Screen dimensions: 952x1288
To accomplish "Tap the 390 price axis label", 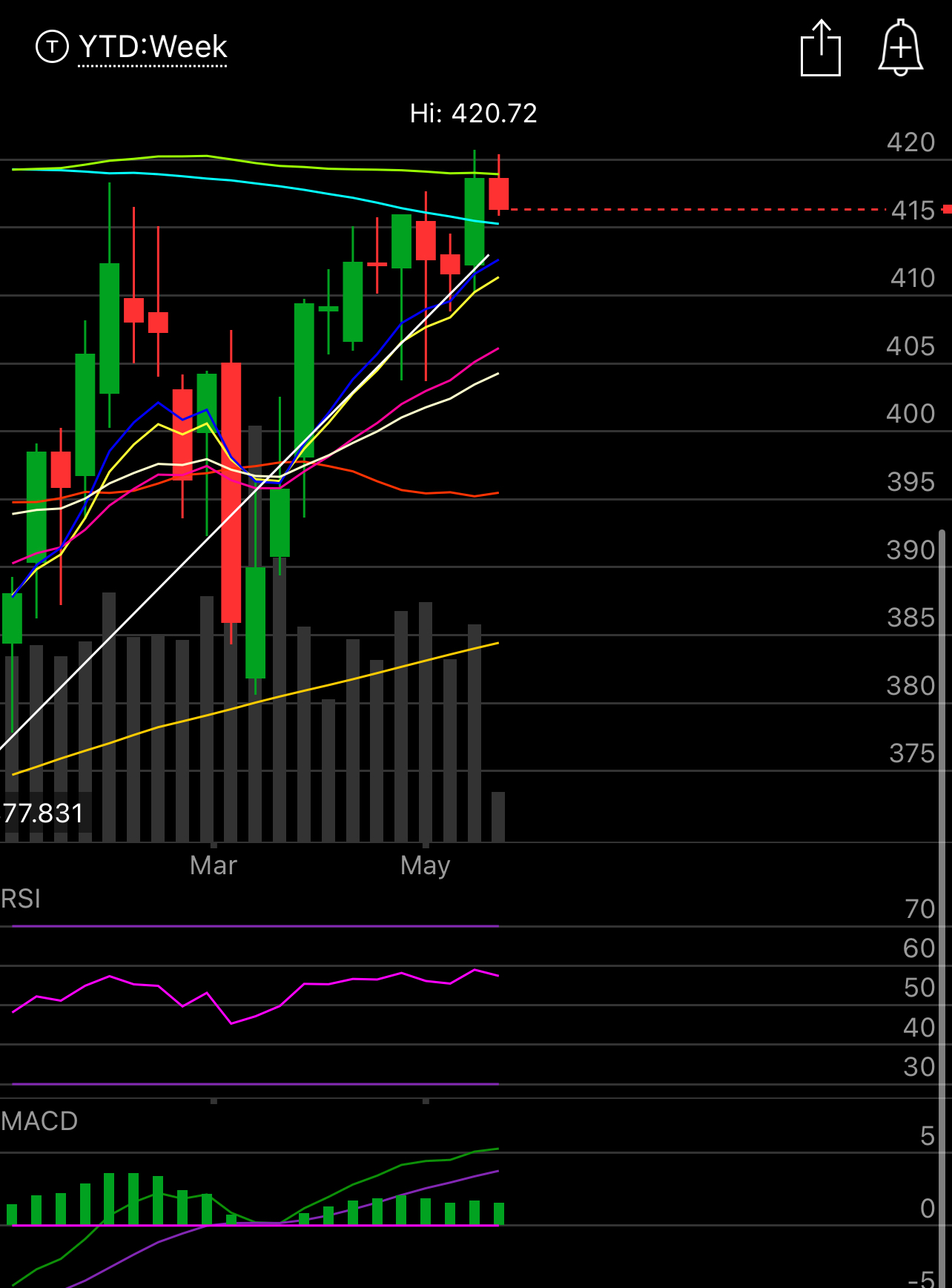I will point(911,550).
